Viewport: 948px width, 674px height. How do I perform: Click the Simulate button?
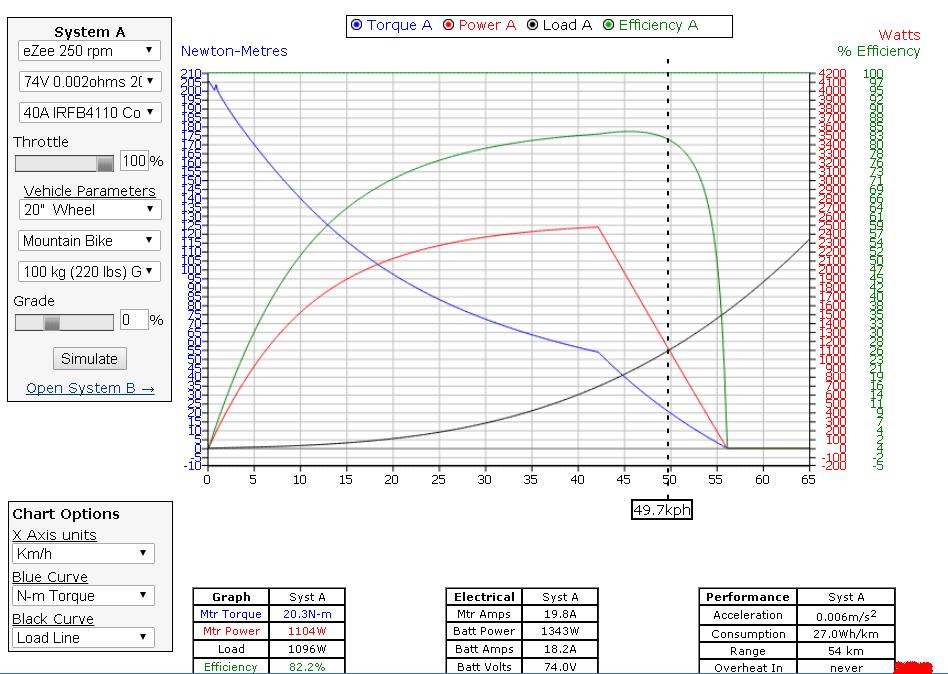pos(89,358)
